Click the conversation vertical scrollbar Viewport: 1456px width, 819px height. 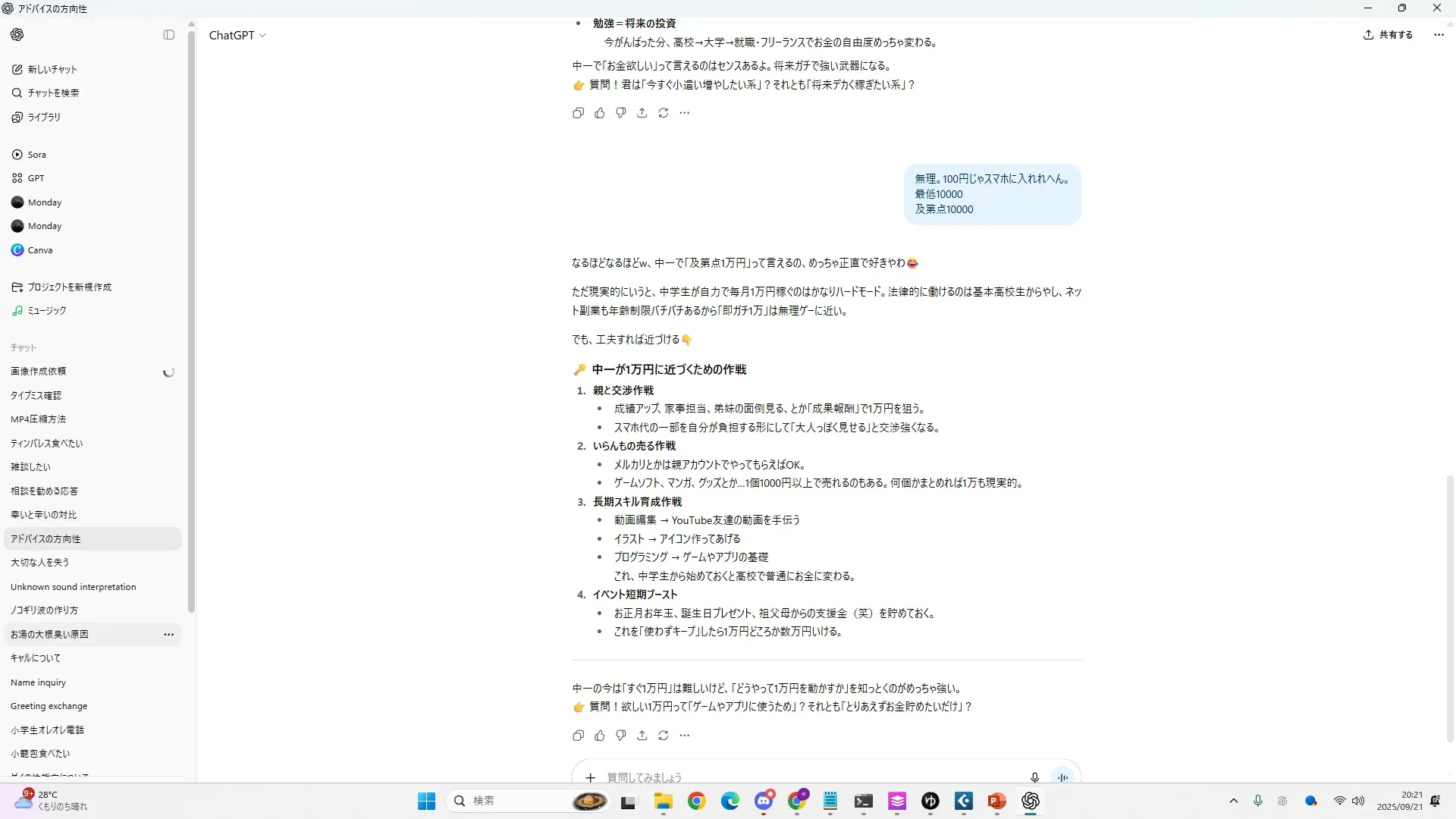pyautogui.click(x=1450, y=607)
